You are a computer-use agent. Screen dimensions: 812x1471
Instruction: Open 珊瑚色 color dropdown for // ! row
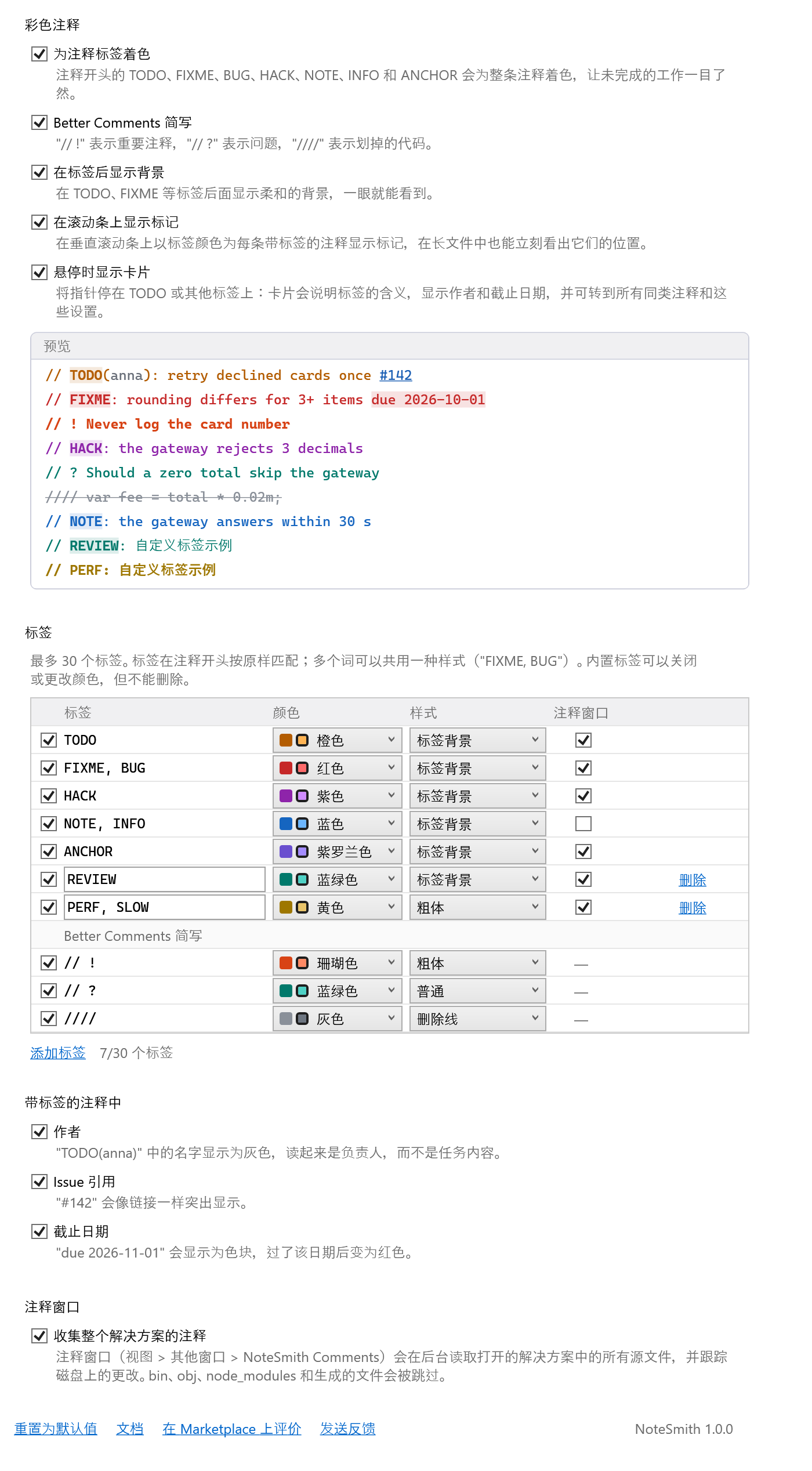(x=338, y=963)
